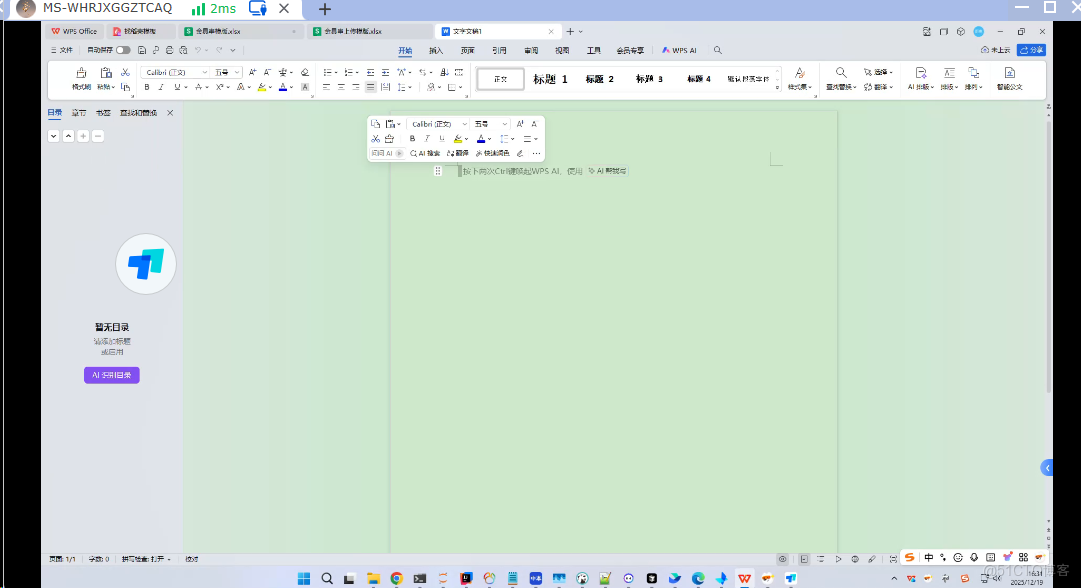Open the Calibri font name dropdown in ribbon

pos(205,72)
